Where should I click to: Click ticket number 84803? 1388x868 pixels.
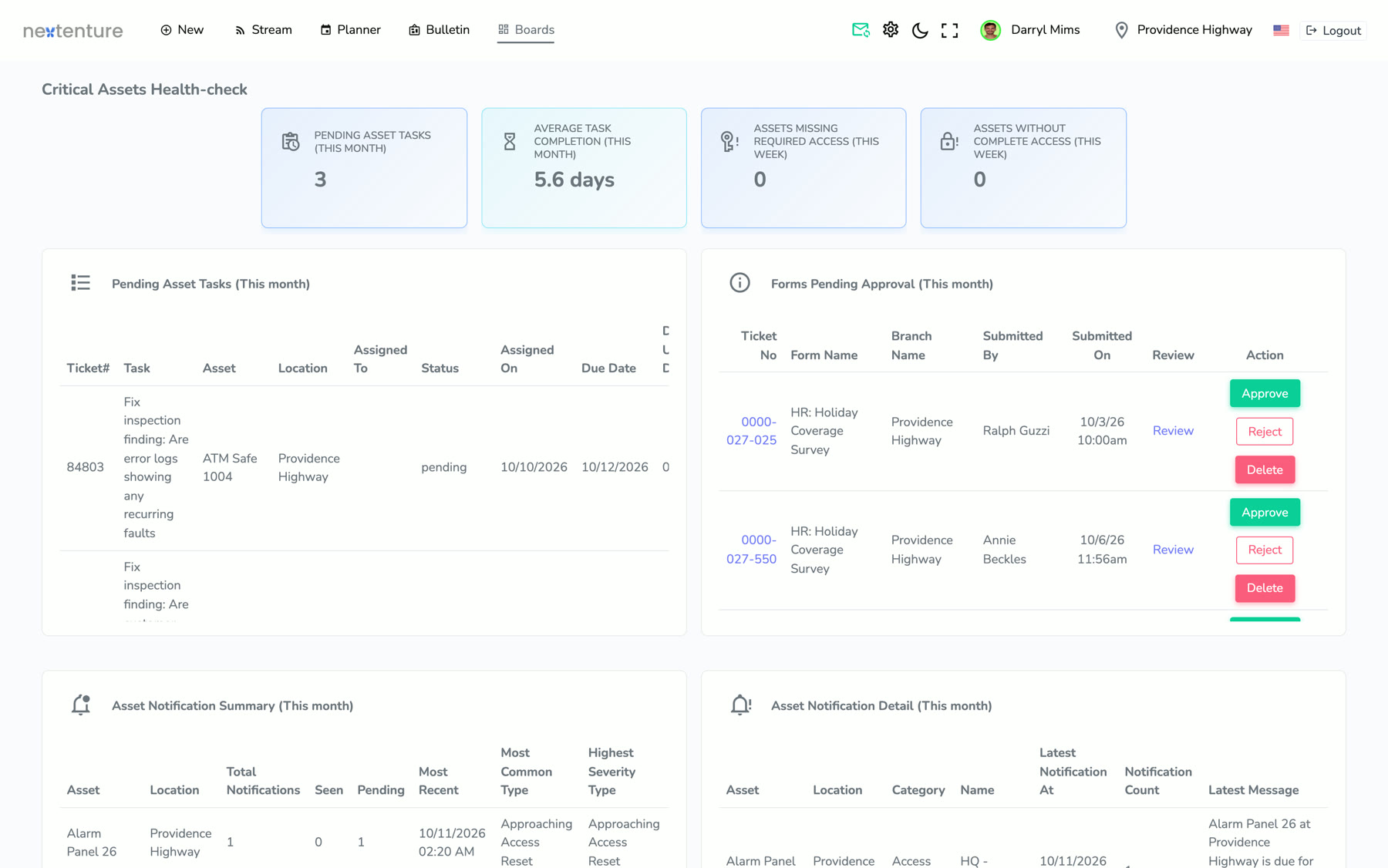pos(85,467)
